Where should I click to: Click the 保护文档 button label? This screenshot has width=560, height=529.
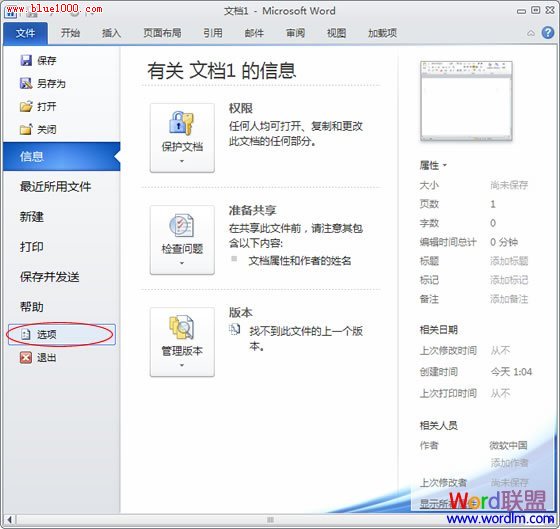(182, 146)
